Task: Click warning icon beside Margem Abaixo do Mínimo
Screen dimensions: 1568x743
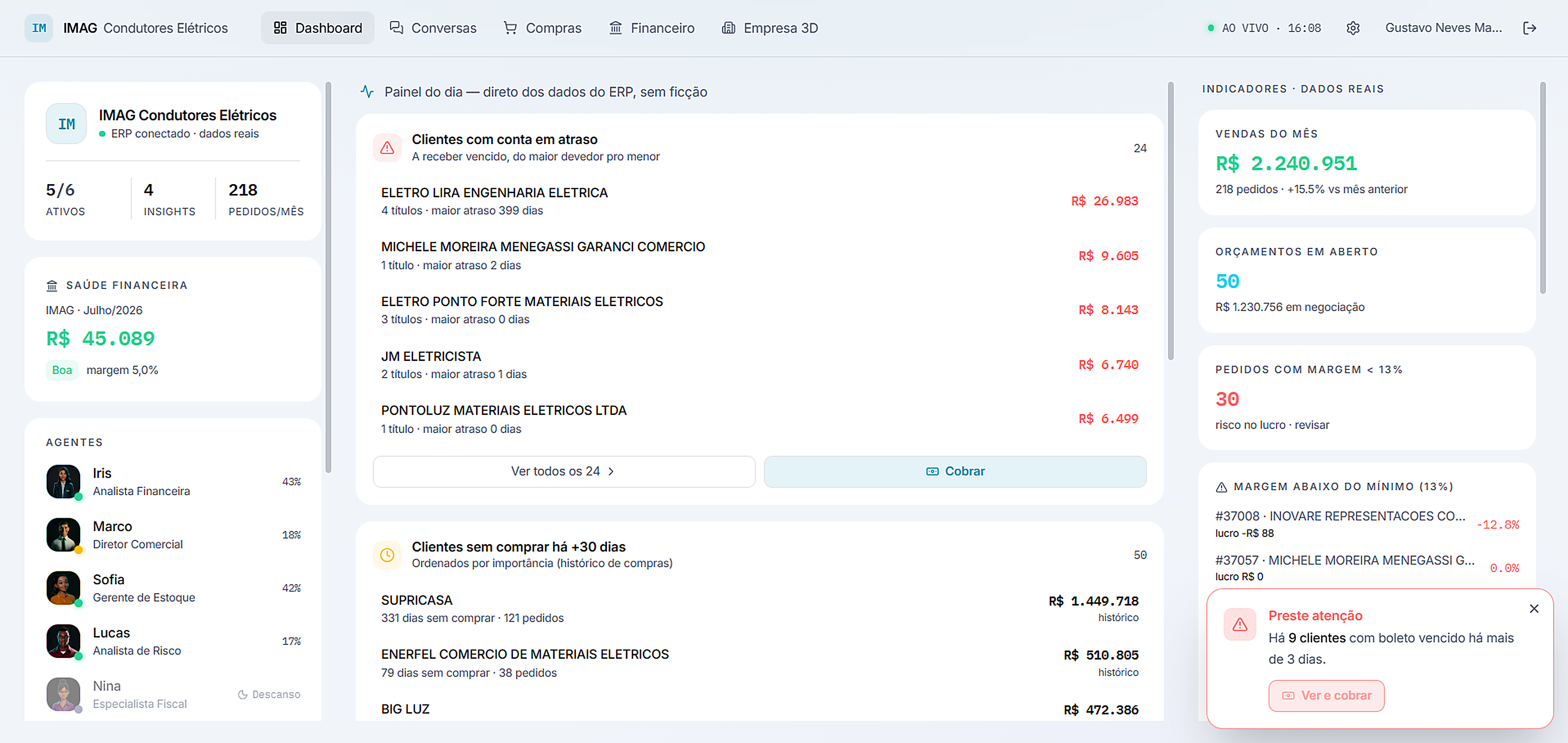Action: (x=1221, y=487)
